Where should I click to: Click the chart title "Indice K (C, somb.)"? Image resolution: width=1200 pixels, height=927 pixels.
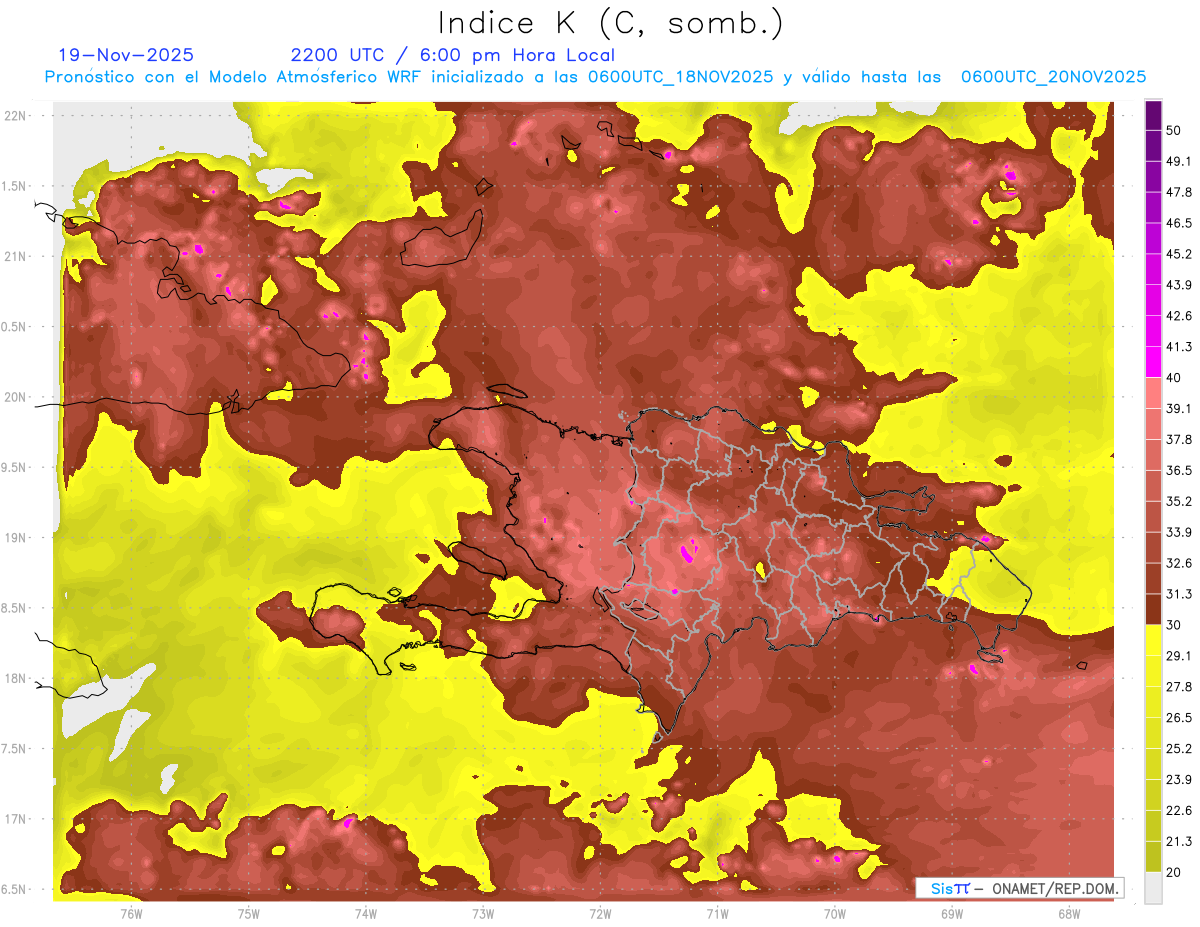(610, 24)
